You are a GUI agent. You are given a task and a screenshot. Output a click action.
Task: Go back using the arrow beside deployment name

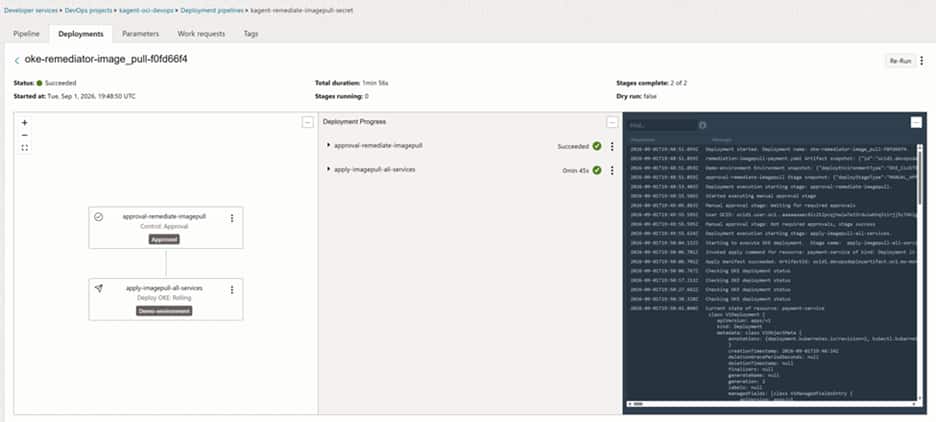17,61
